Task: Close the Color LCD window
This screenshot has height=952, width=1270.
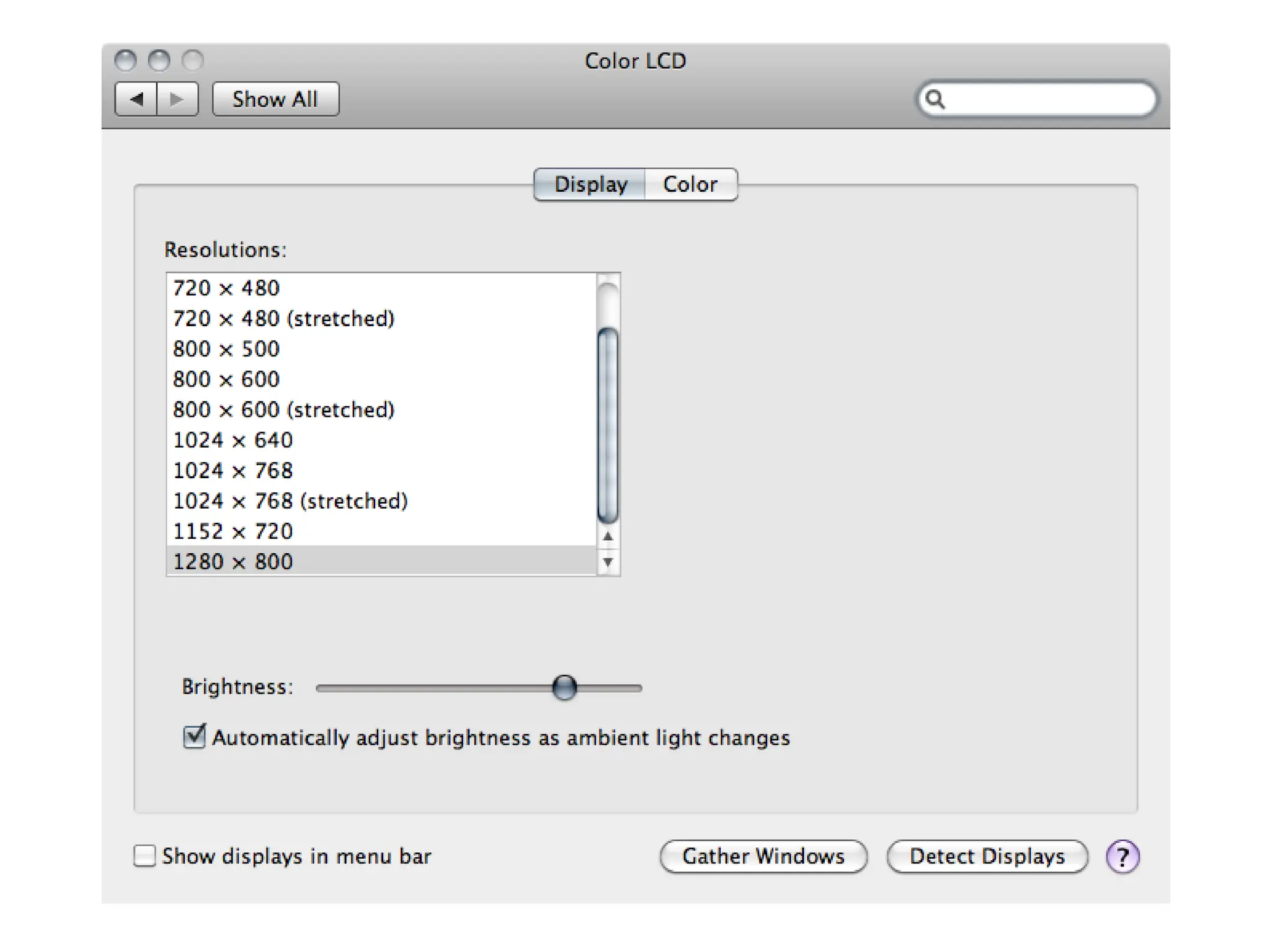Action: (126, 61)
